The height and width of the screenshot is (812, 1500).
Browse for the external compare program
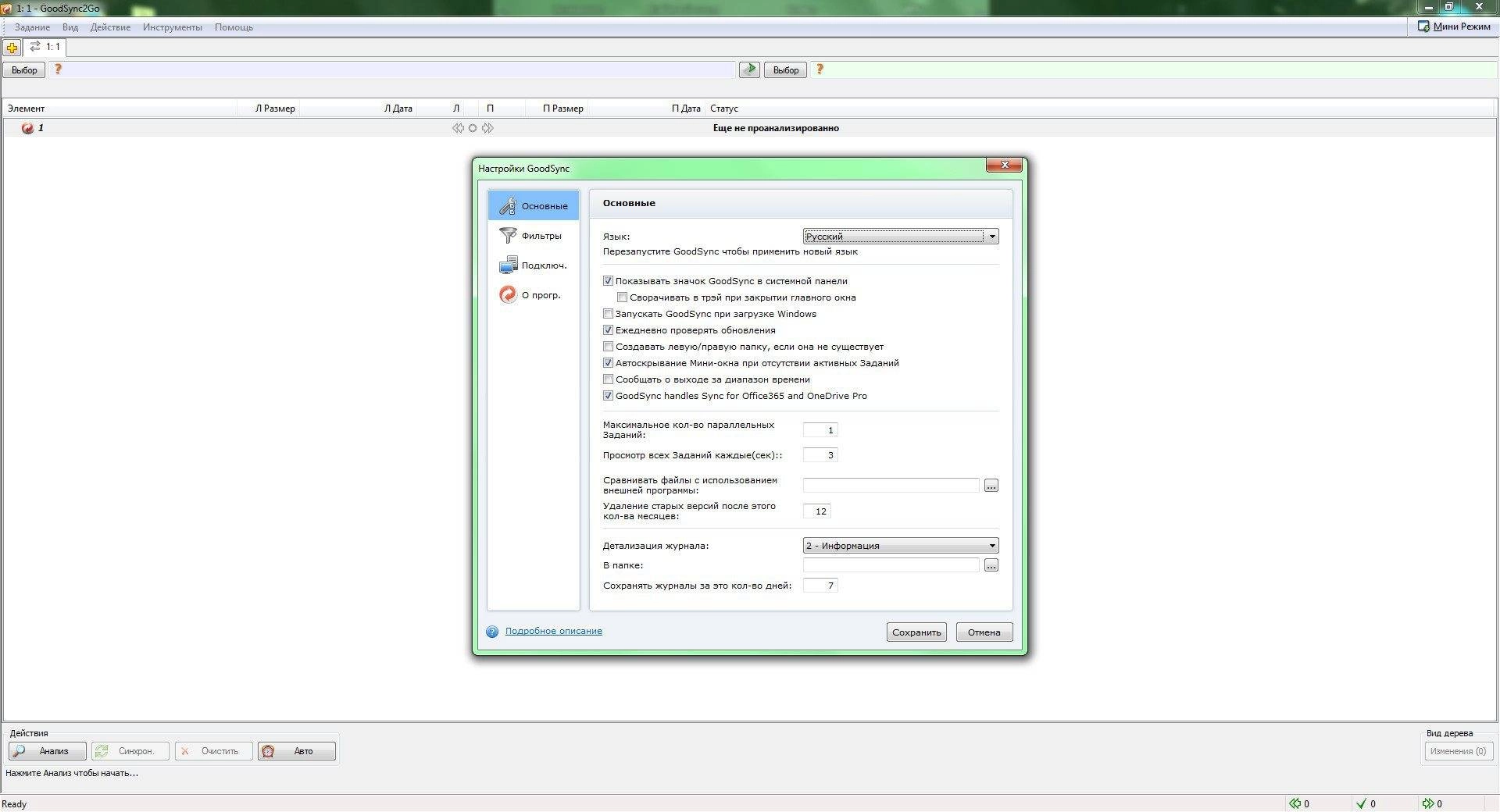pos(991,486)
